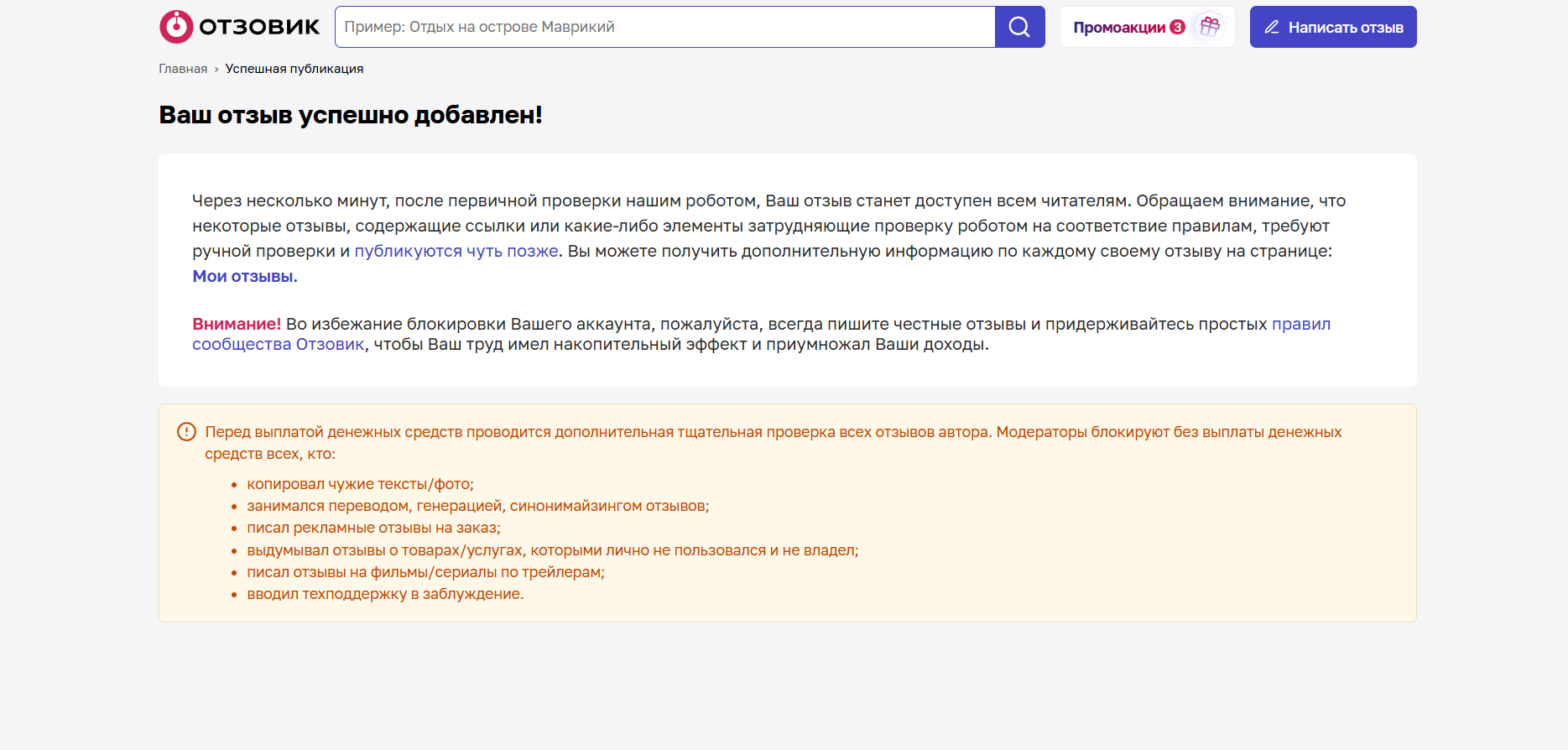This screenshot has height=750, width=1568.
Task: Click the warning exclamation circle icon
Action: point(186,432)
